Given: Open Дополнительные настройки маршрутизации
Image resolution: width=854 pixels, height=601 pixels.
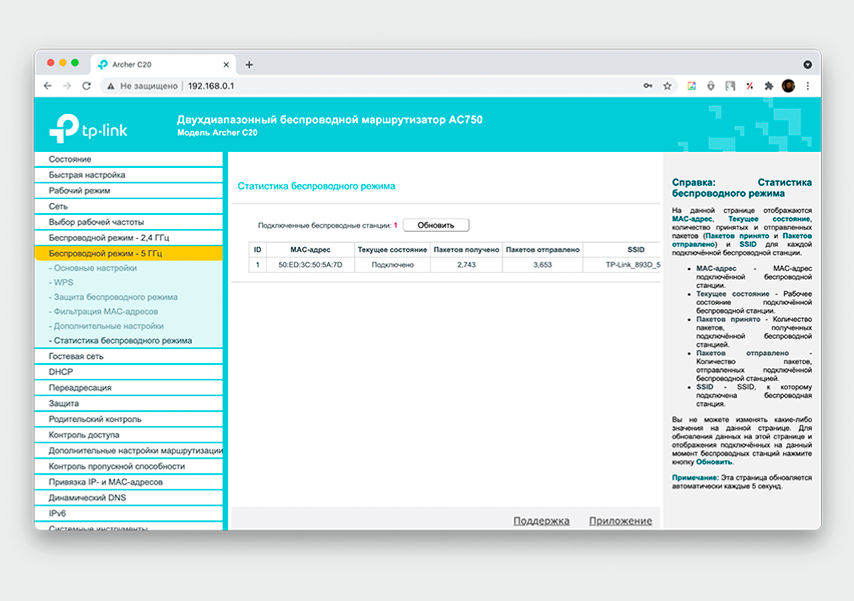Looking at the screenshot, I should click(129, 451).
